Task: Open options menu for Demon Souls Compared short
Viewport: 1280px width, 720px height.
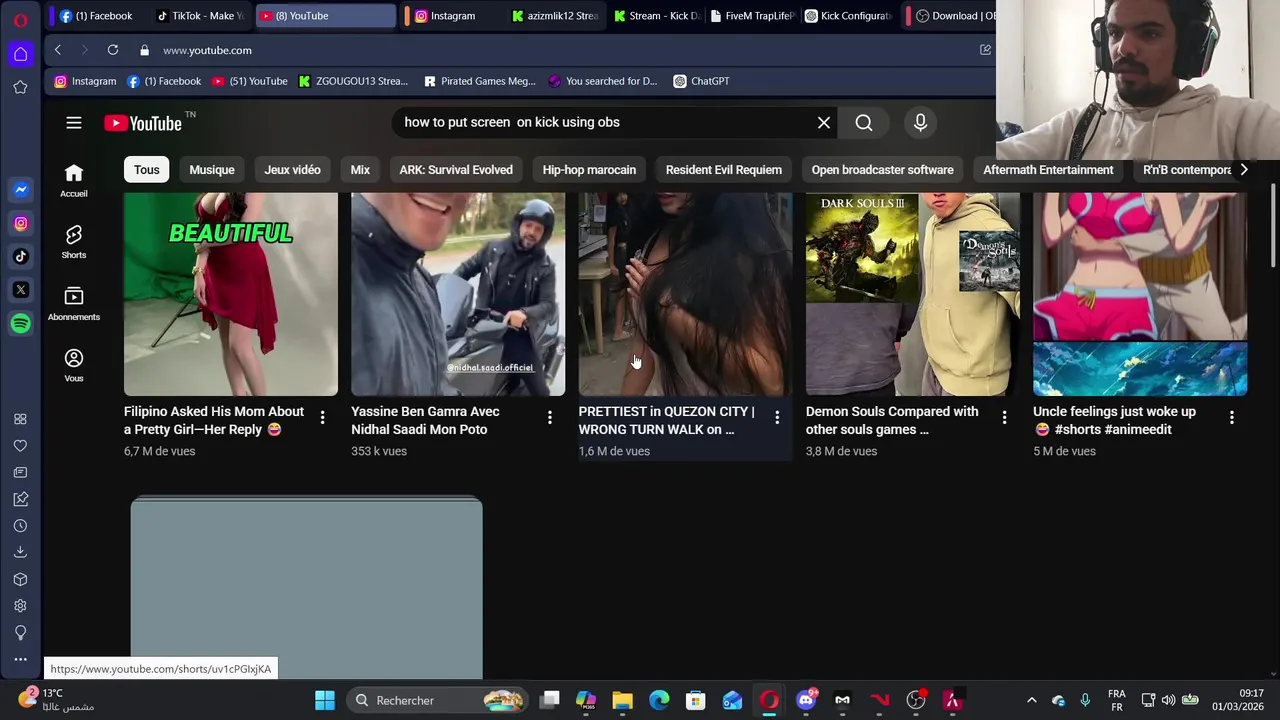Action: point(1004,417)
